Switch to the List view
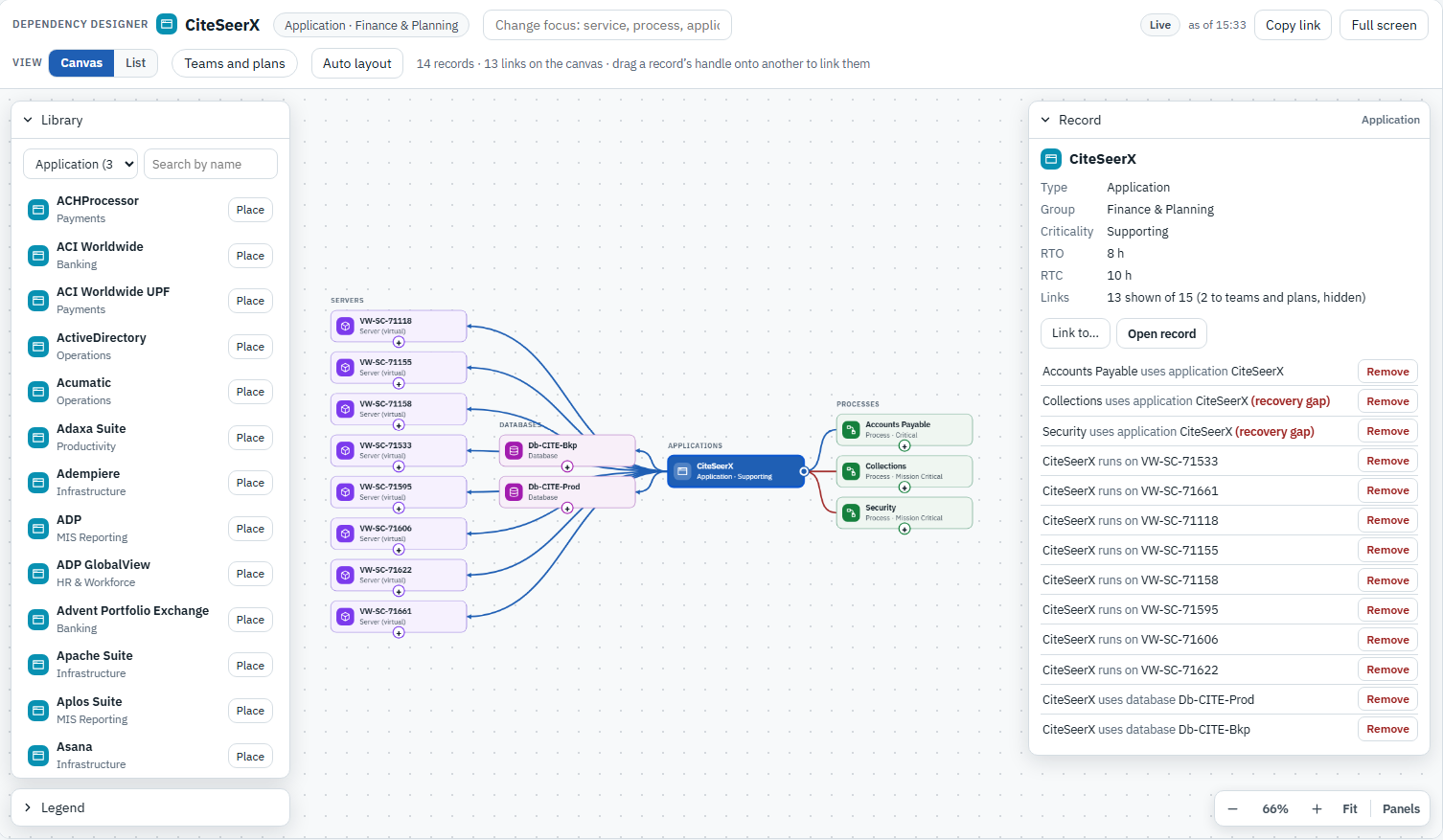 (x=136, y=63)
